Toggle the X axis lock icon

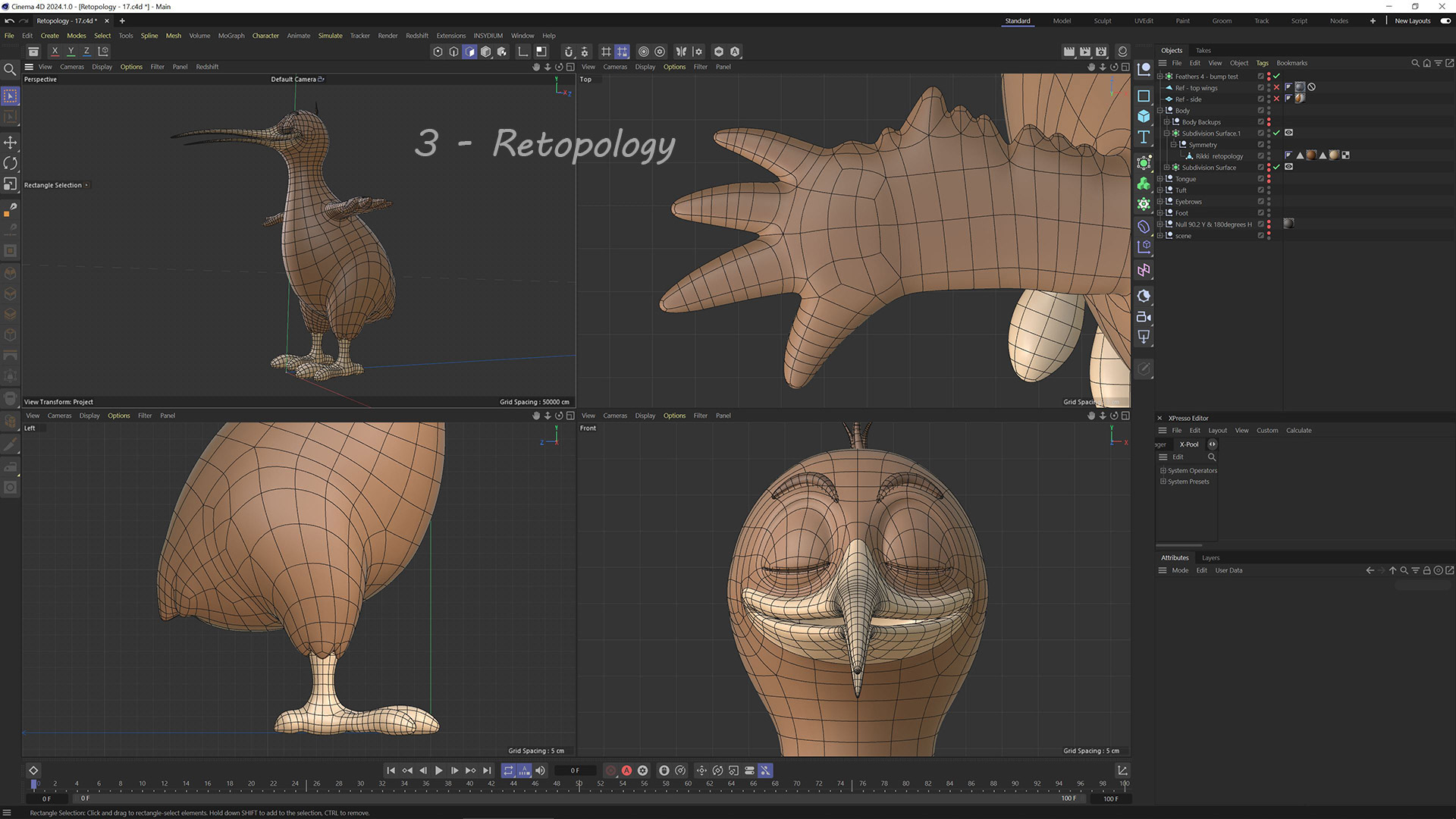(x=55, y=52)
